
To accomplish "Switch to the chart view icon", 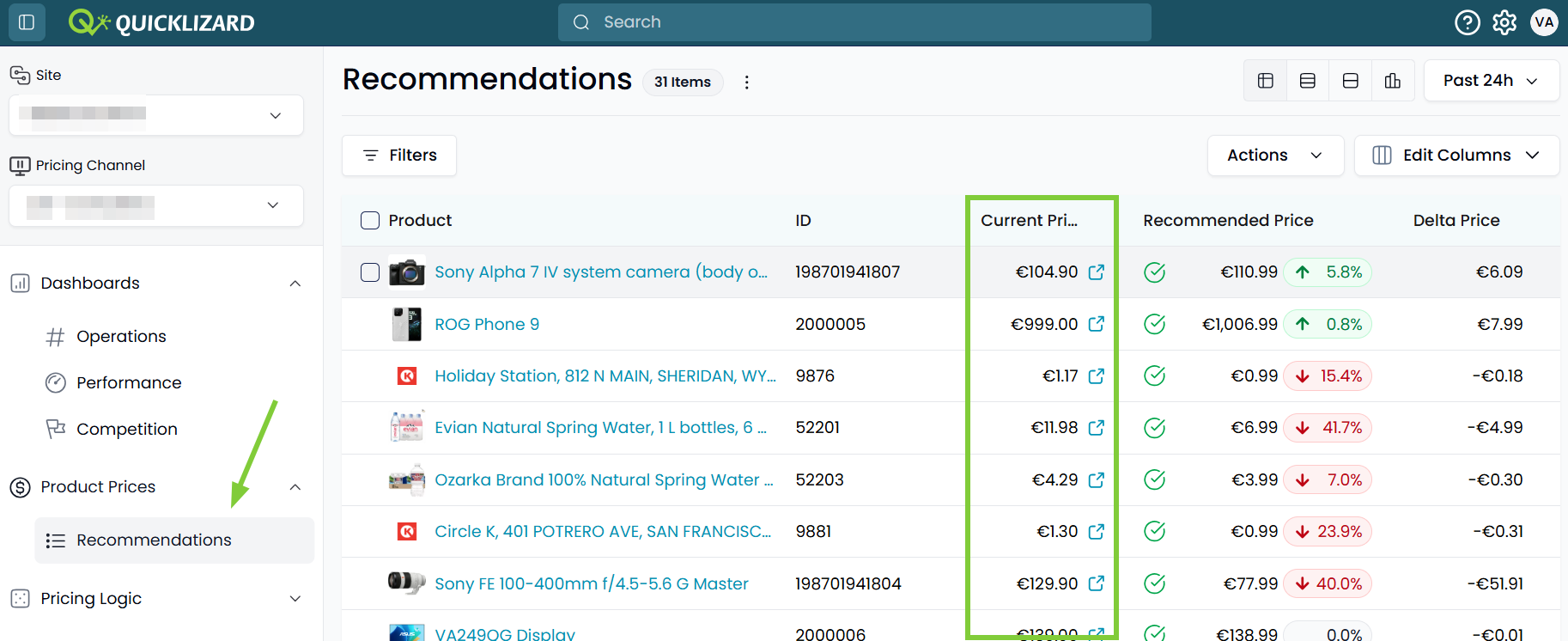I will pyautogui.click(x=1393, y=81).
